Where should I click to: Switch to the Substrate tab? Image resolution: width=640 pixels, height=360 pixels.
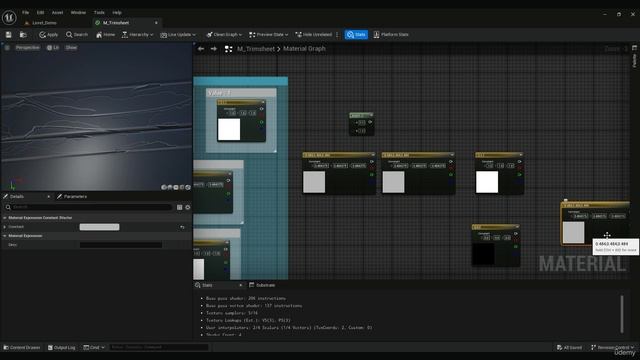click(262, 285)
